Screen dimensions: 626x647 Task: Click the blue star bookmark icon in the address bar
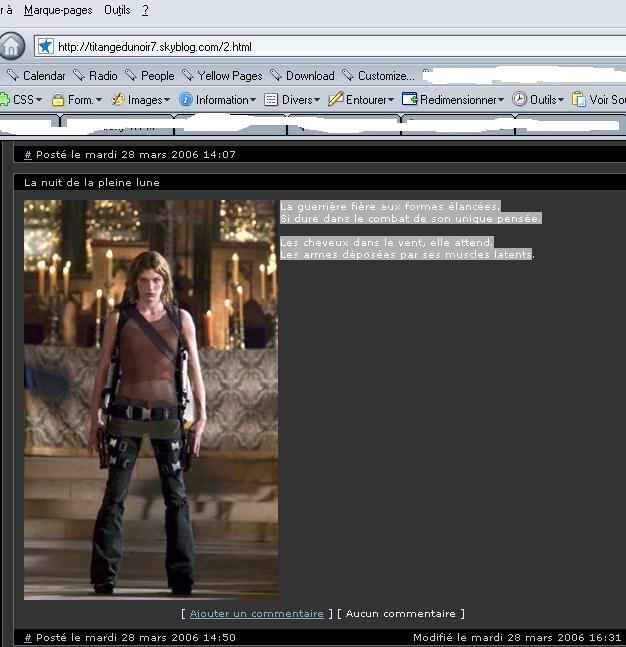(45, 46)
